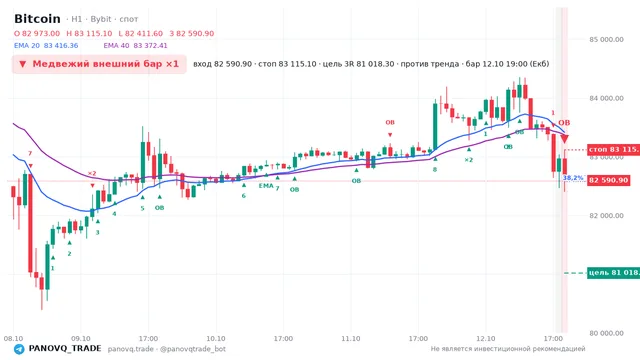Click the disclaimer 'Не является инвестиционной рекомендацией'
This screenshot has height=360, width=640.
tap(508, 349)
